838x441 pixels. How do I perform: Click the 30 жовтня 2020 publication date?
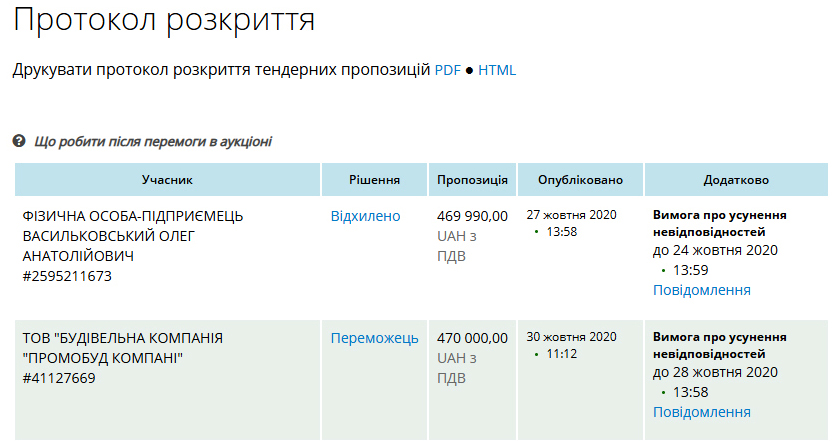pyautogui.click(x=571, y=337)
